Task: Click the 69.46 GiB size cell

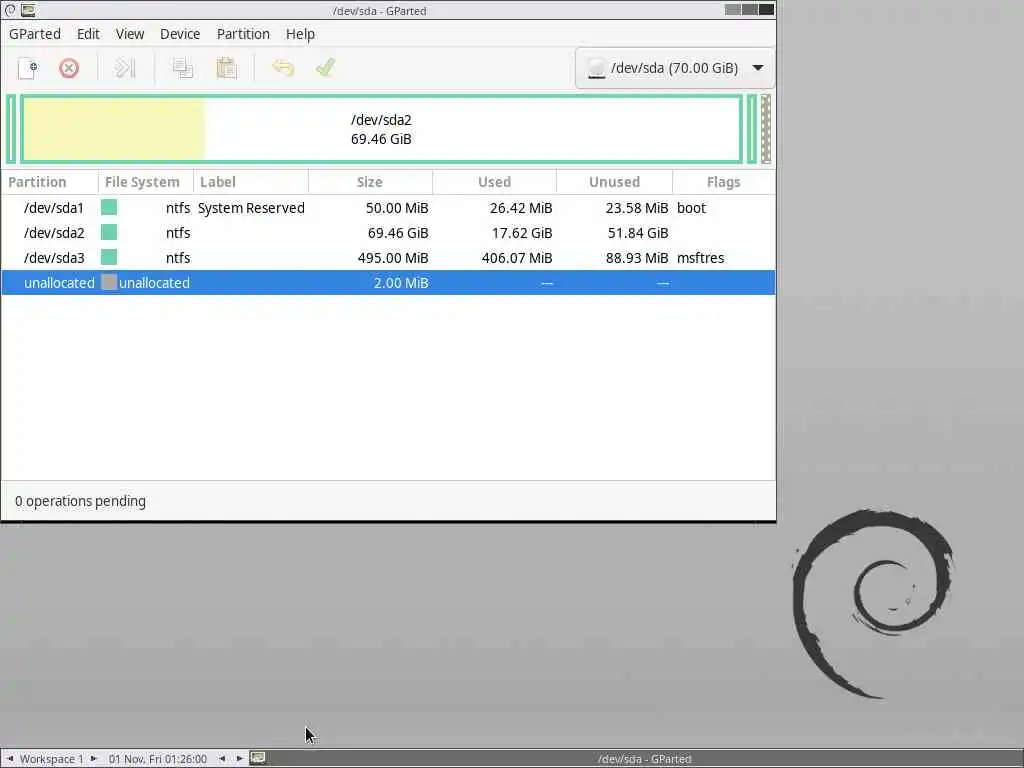Action: tap(398, 232)
